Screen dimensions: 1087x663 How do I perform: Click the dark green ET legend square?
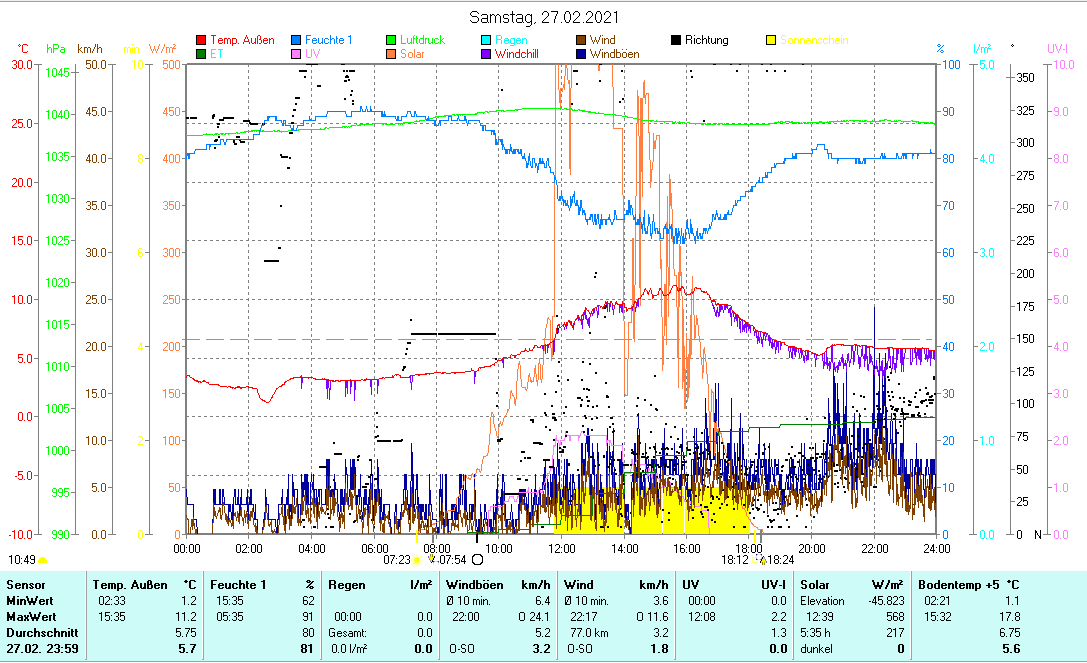click(201, 54)
